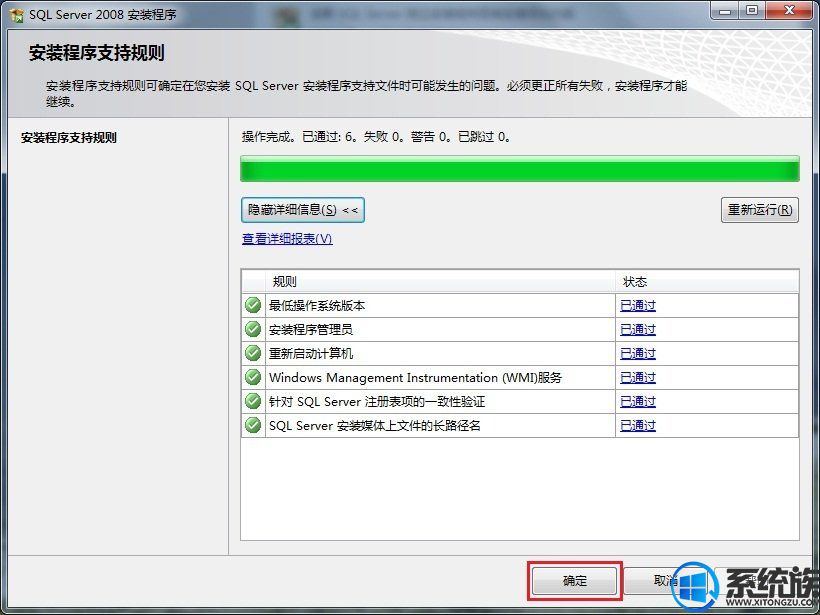Maximize the SQL Server 2008 setup window
The height and width of the screenshot is (615, 820).
pos(751,10)
